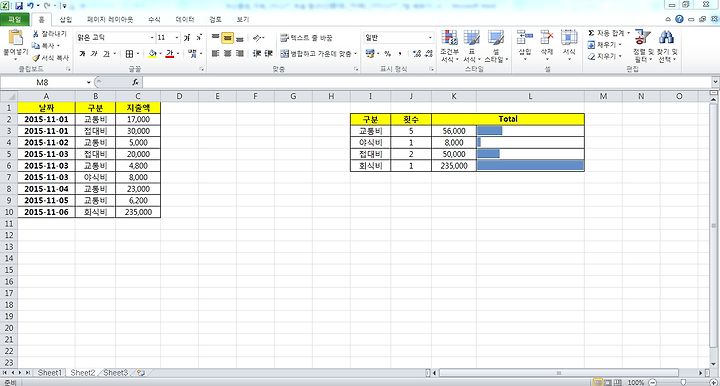Viewport: 720px width, 386px height.
Task: Adjust the zoom slider handle
Action: tap(683, 382)
